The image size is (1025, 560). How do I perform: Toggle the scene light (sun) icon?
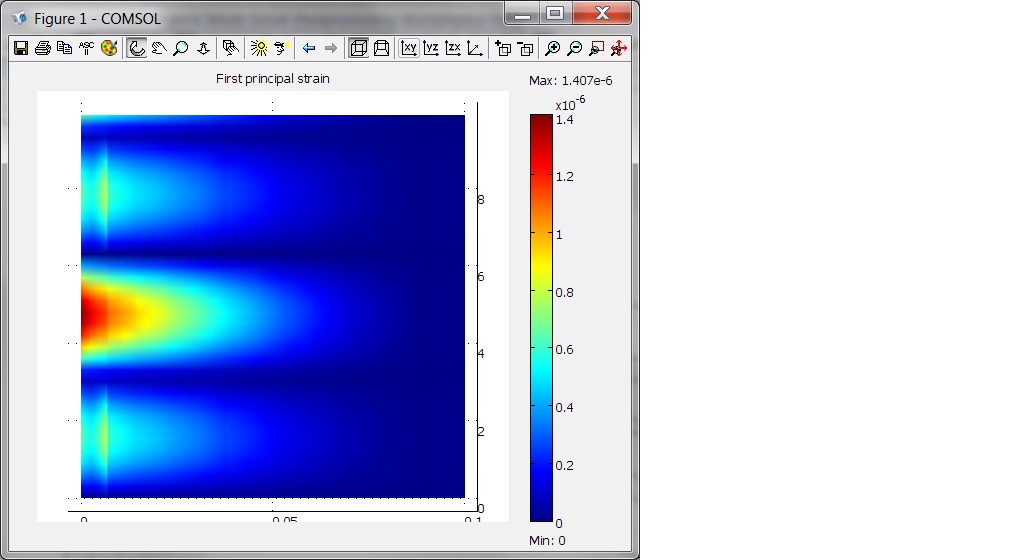click(x=259, y=48)
